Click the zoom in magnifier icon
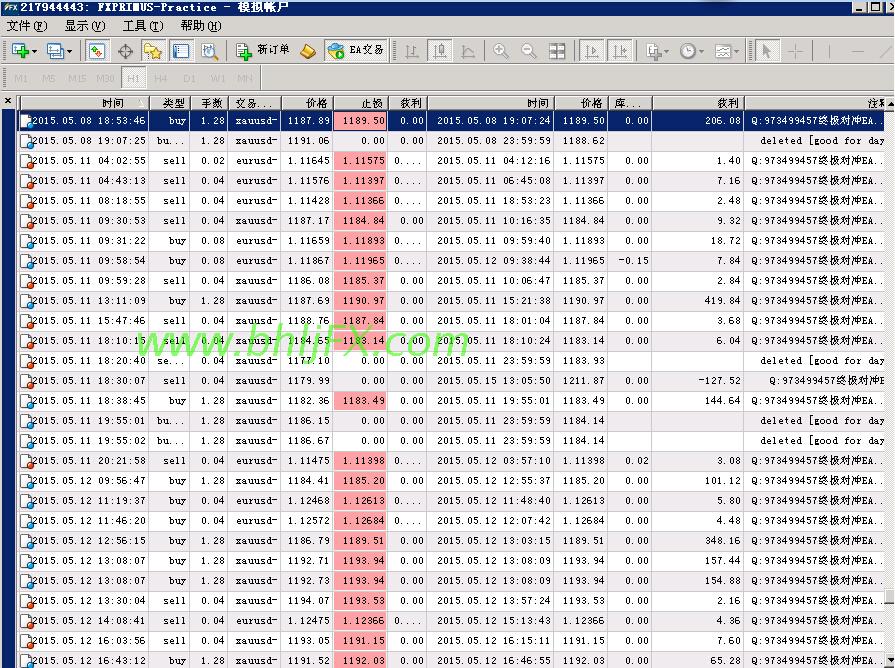Viewport: 895px width, 668px height. pyautogui.click(x=501, y=51)
